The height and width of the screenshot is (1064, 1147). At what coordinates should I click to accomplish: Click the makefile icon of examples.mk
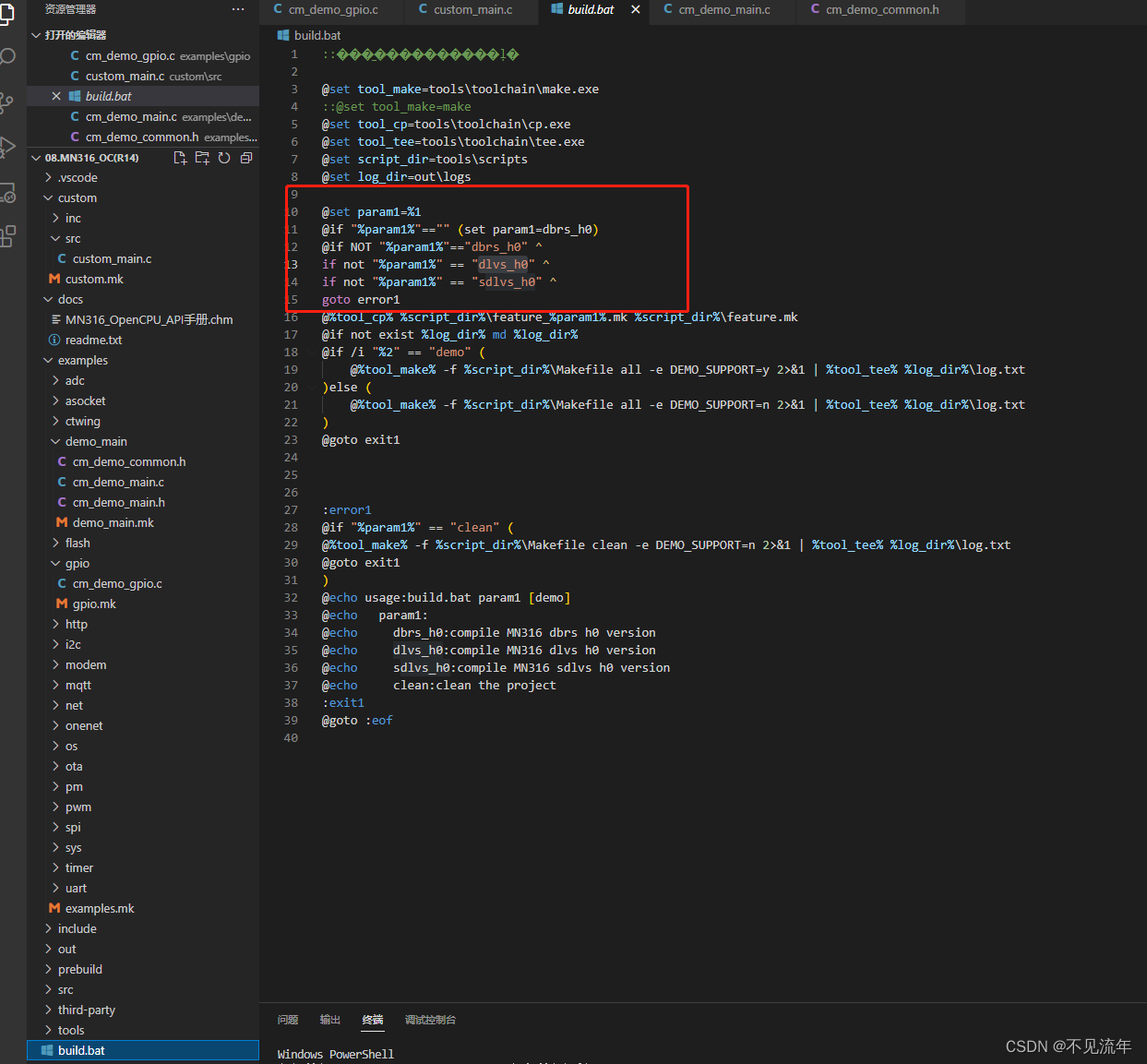tap(54, 908)
